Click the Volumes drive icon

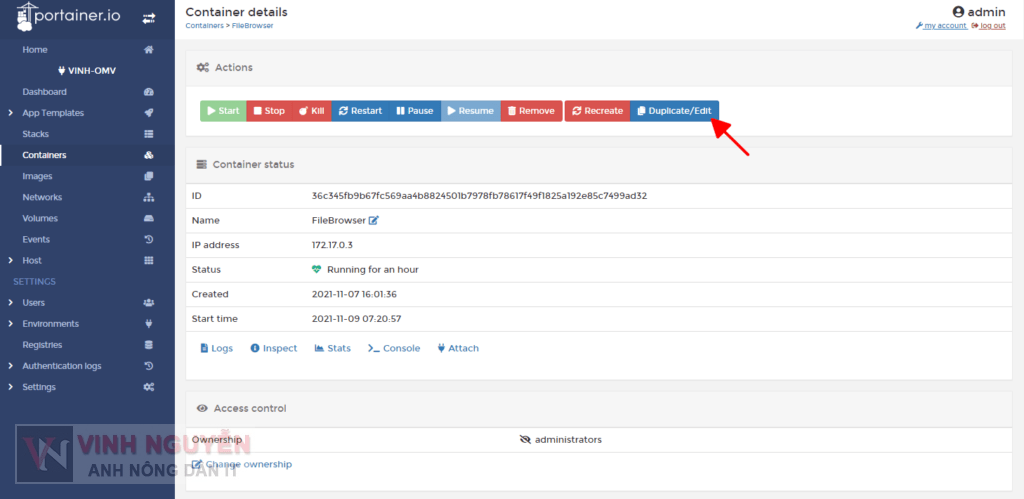(x=149, y=218)
